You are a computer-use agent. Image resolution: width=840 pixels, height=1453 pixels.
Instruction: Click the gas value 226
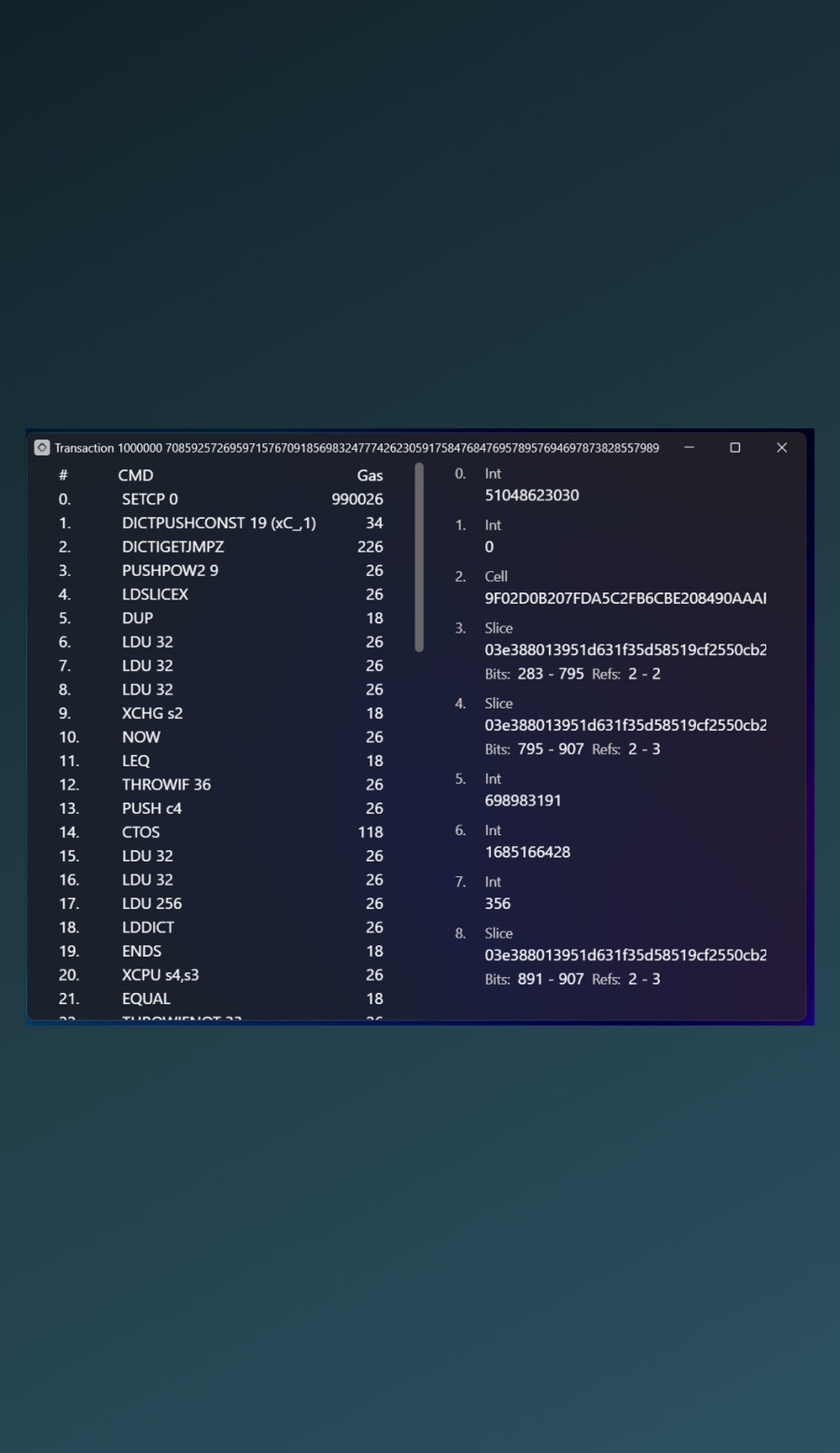coord(370,546)
